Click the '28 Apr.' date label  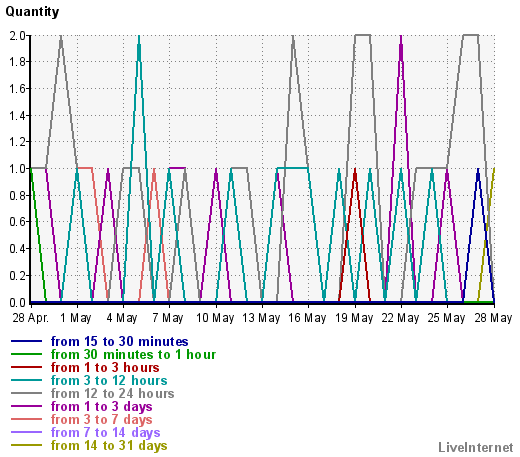31,318
